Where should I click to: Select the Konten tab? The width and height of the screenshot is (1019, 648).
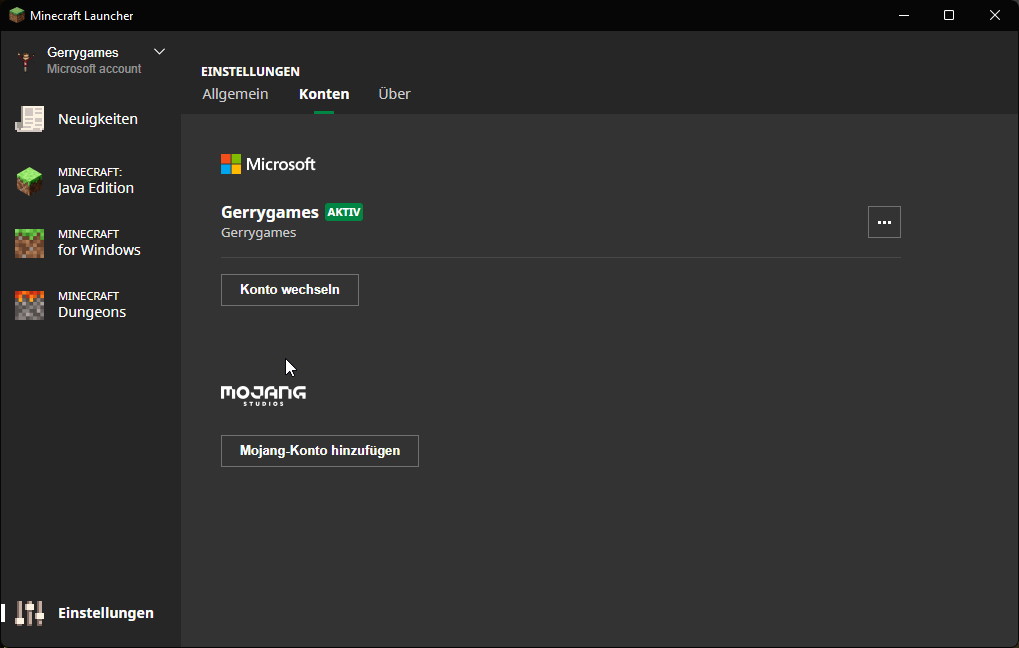(x=324, y=94)
